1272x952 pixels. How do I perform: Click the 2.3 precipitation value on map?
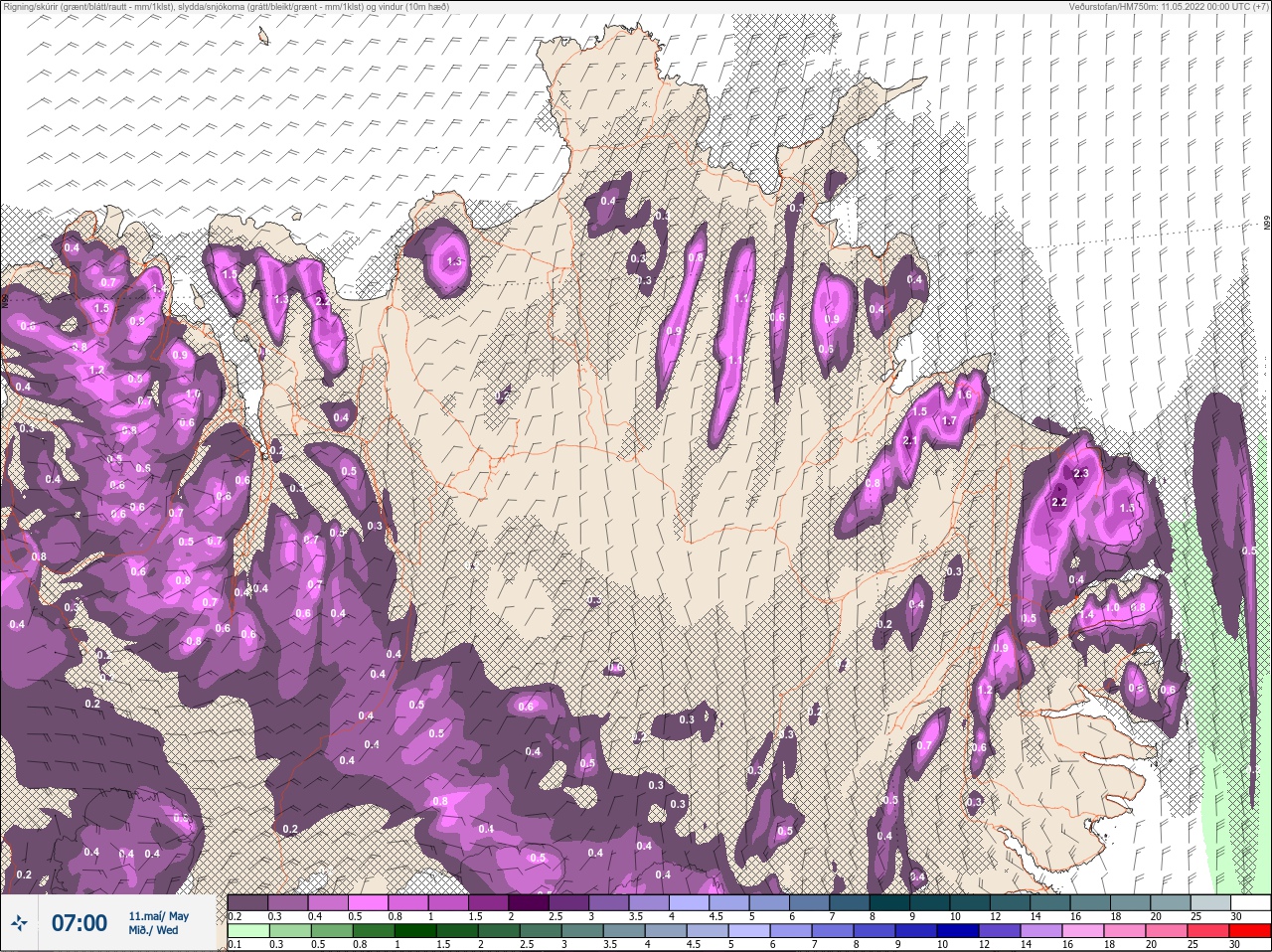click(x=1082, y=474)
